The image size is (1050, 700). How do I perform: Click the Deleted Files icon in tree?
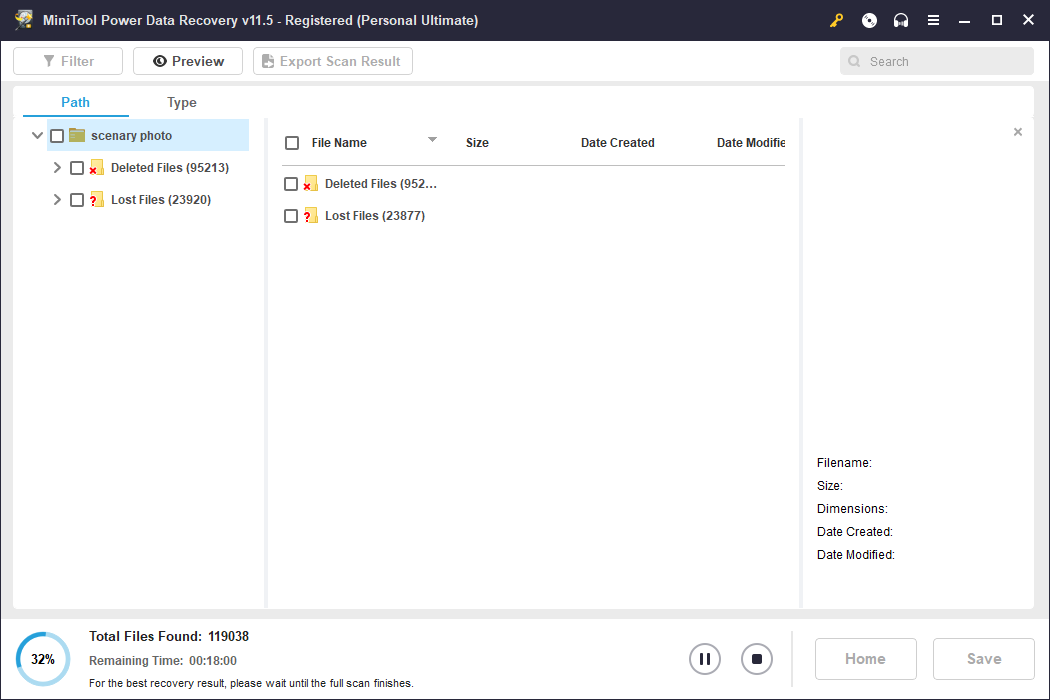[x=96, y=167]
